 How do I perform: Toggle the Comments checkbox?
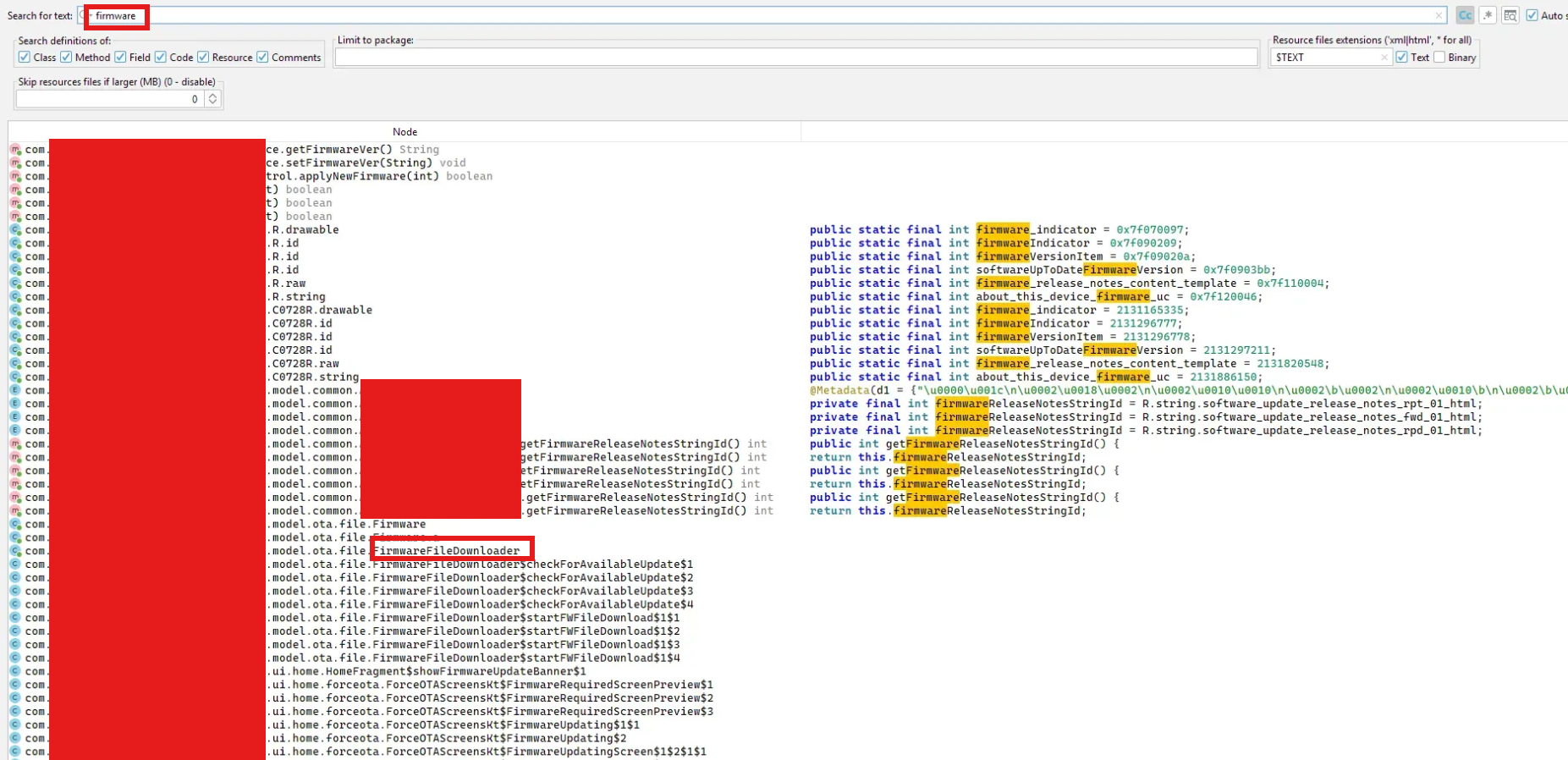pos(263,58)
